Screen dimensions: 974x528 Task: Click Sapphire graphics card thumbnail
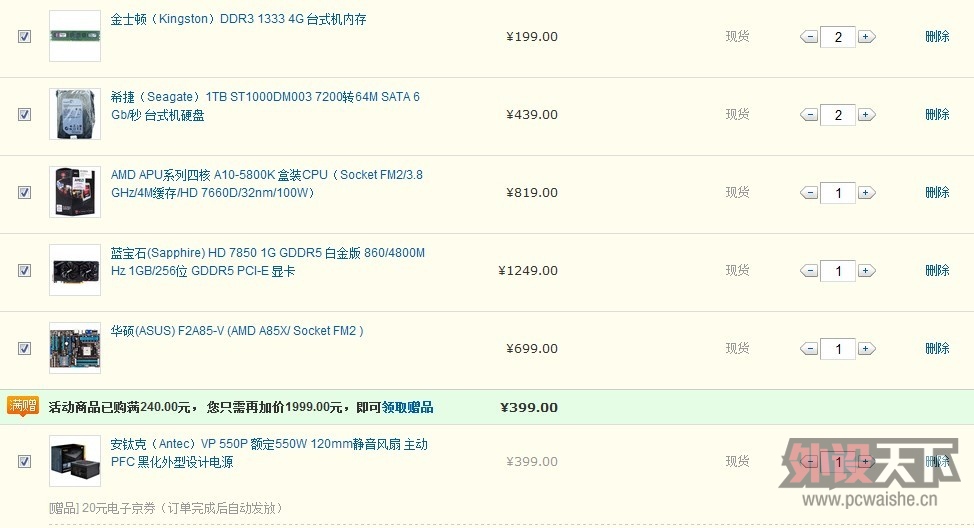[75, 270]
